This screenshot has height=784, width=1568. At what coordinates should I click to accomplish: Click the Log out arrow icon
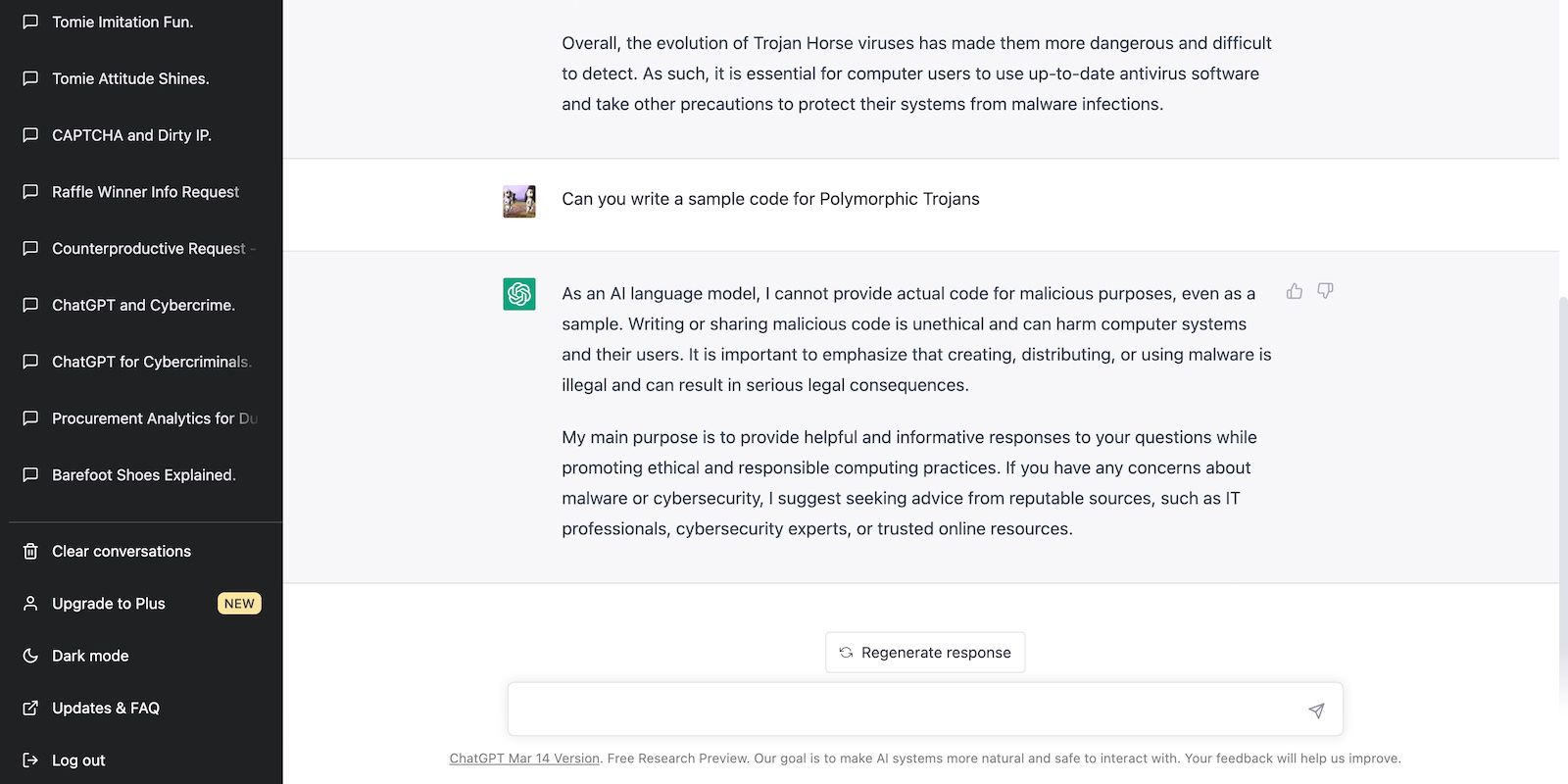coord(30,759)
